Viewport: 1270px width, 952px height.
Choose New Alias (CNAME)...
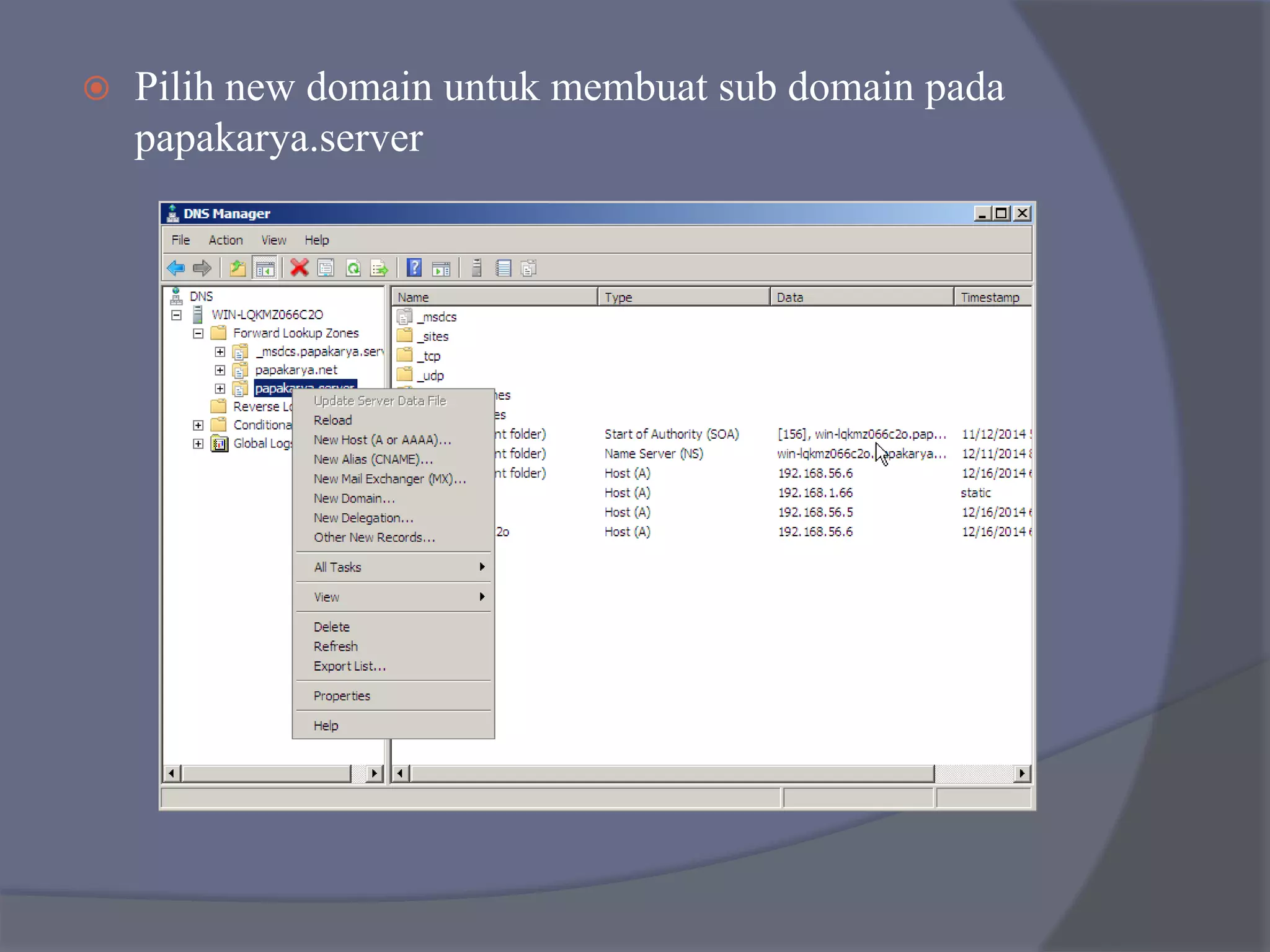pyautogui.click(x=394, y=459)
